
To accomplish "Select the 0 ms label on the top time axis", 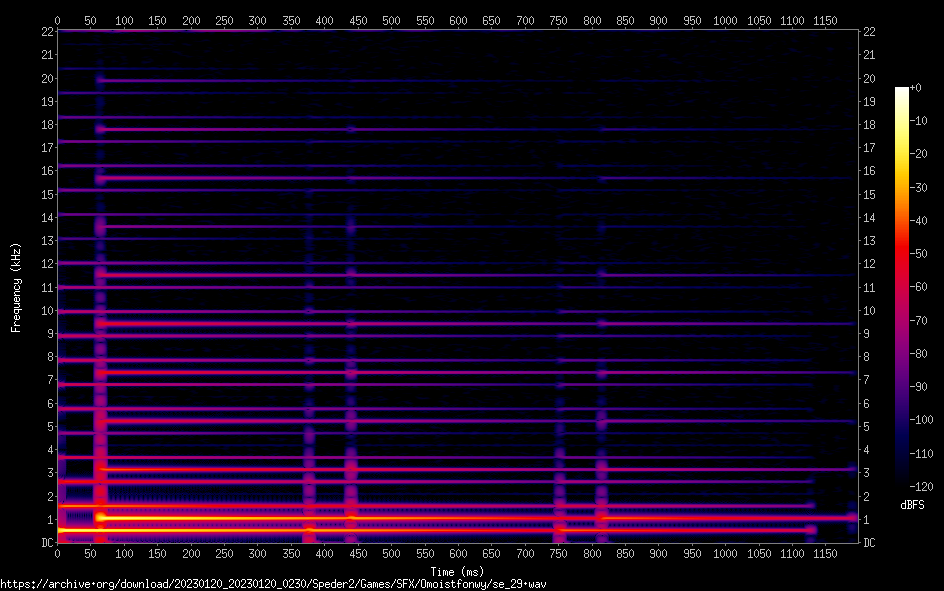I will 57,19.
